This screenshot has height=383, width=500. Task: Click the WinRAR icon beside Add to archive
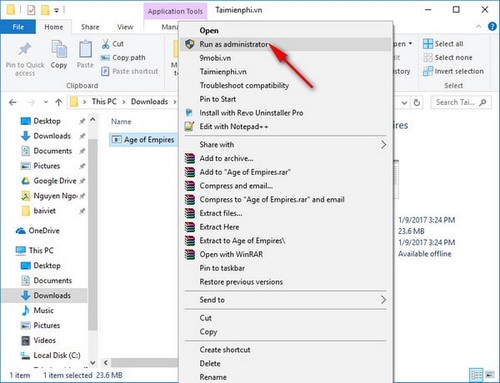tap(190, 158)
